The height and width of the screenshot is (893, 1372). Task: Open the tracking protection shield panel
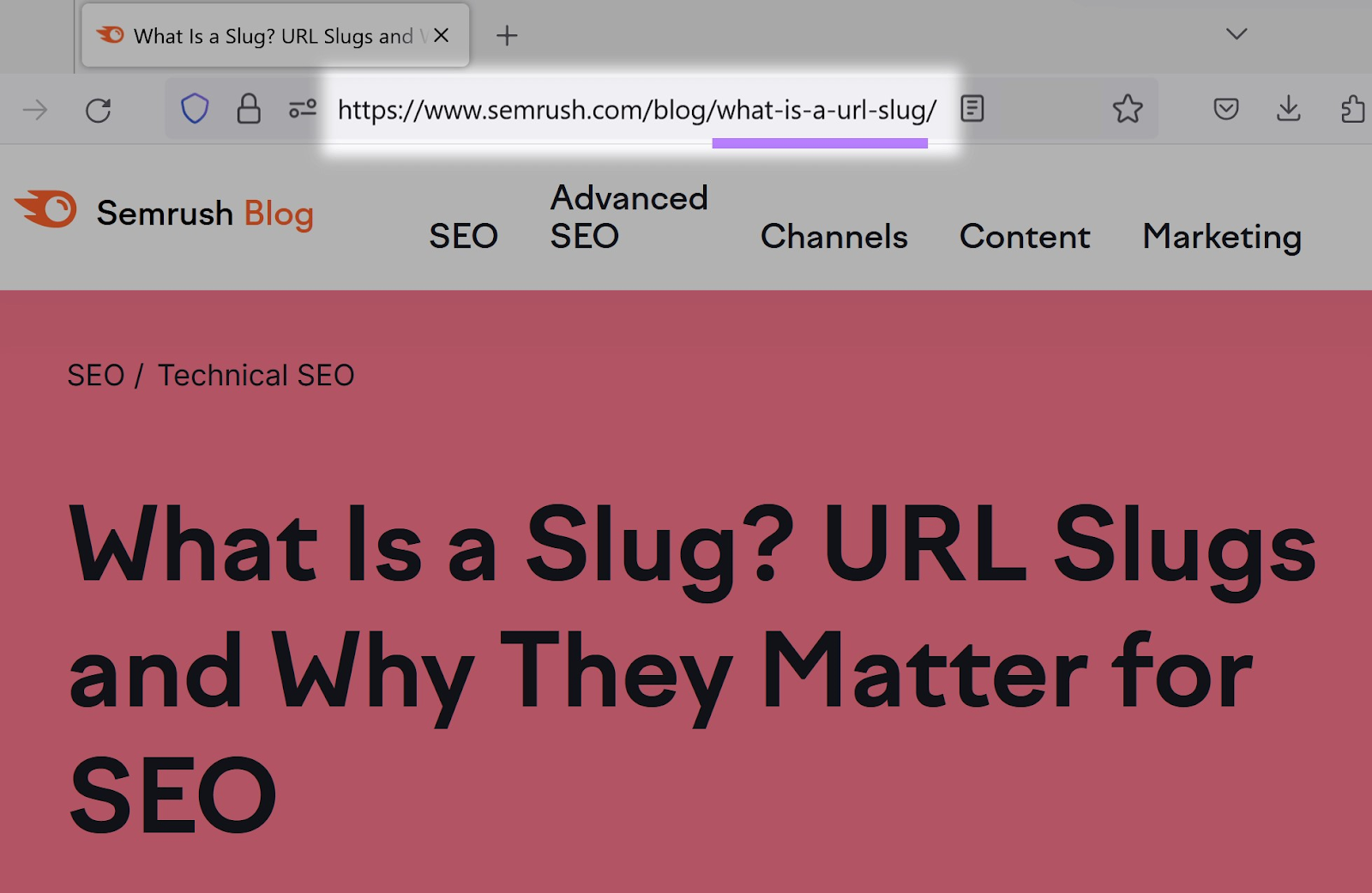(x=195, y=109)
